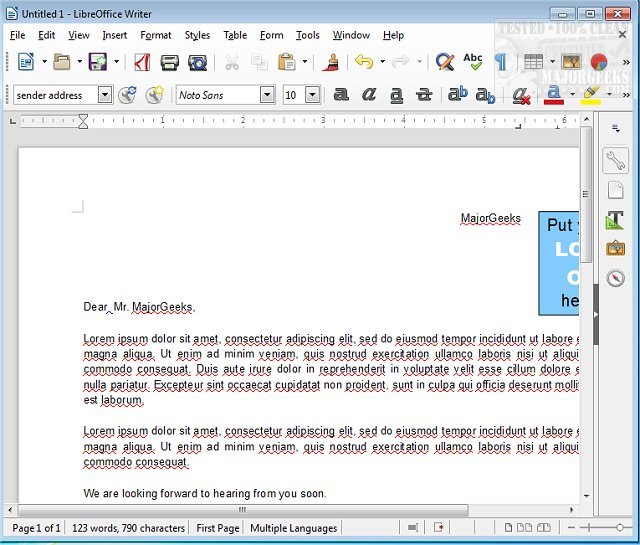Click the Paste clipboard icon
The image size is (640, 545).
pyautogui.click(x=287, y=62)
